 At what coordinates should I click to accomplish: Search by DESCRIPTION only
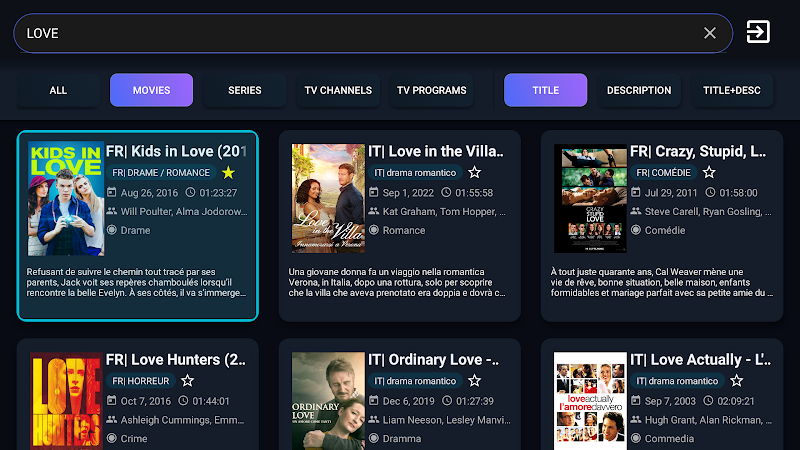pyautogui.click(x=639, y=90)
